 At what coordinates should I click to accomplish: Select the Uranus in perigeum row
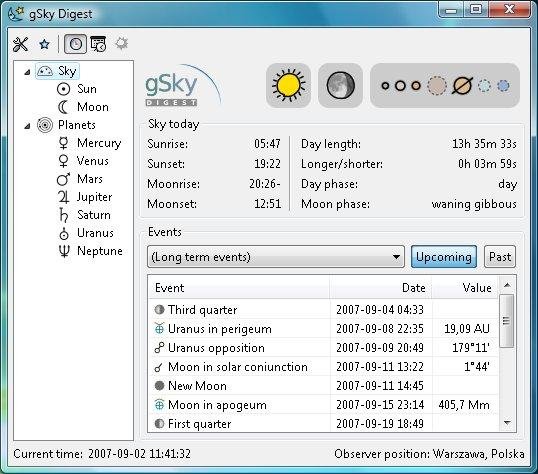coord(323,329)
